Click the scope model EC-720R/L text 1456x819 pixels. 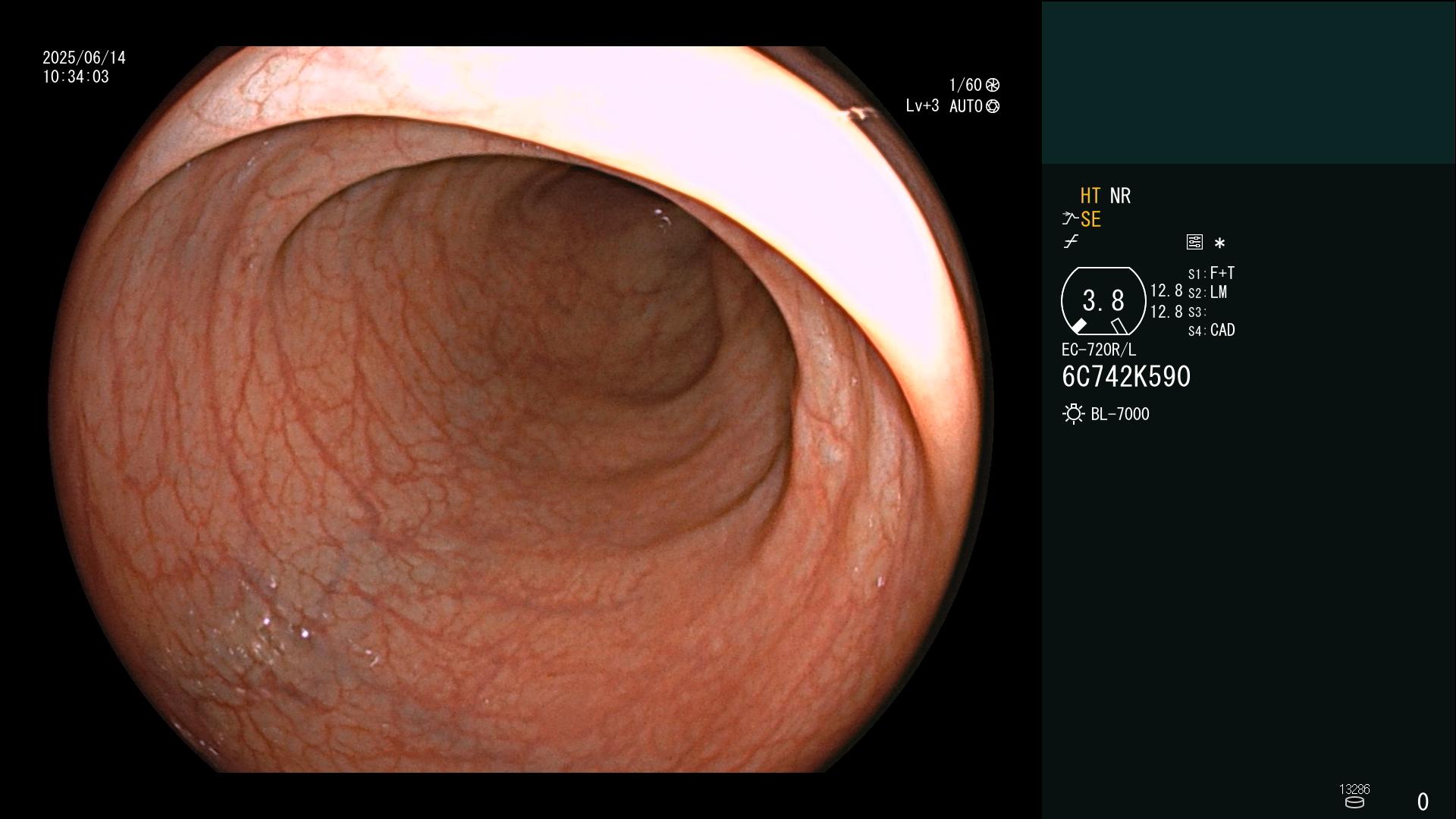[1099, 350]
